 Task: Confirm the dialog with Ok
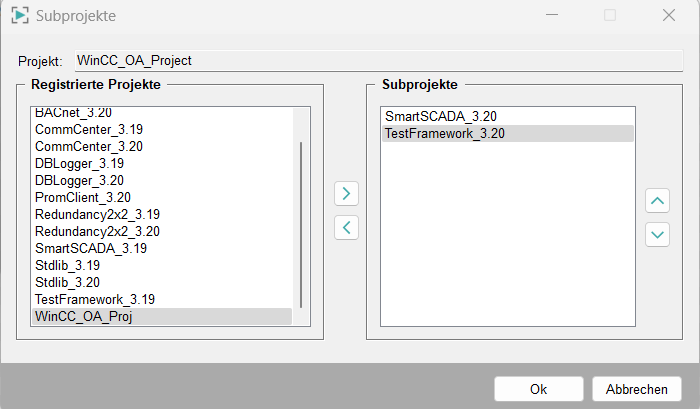coord(539,389)
